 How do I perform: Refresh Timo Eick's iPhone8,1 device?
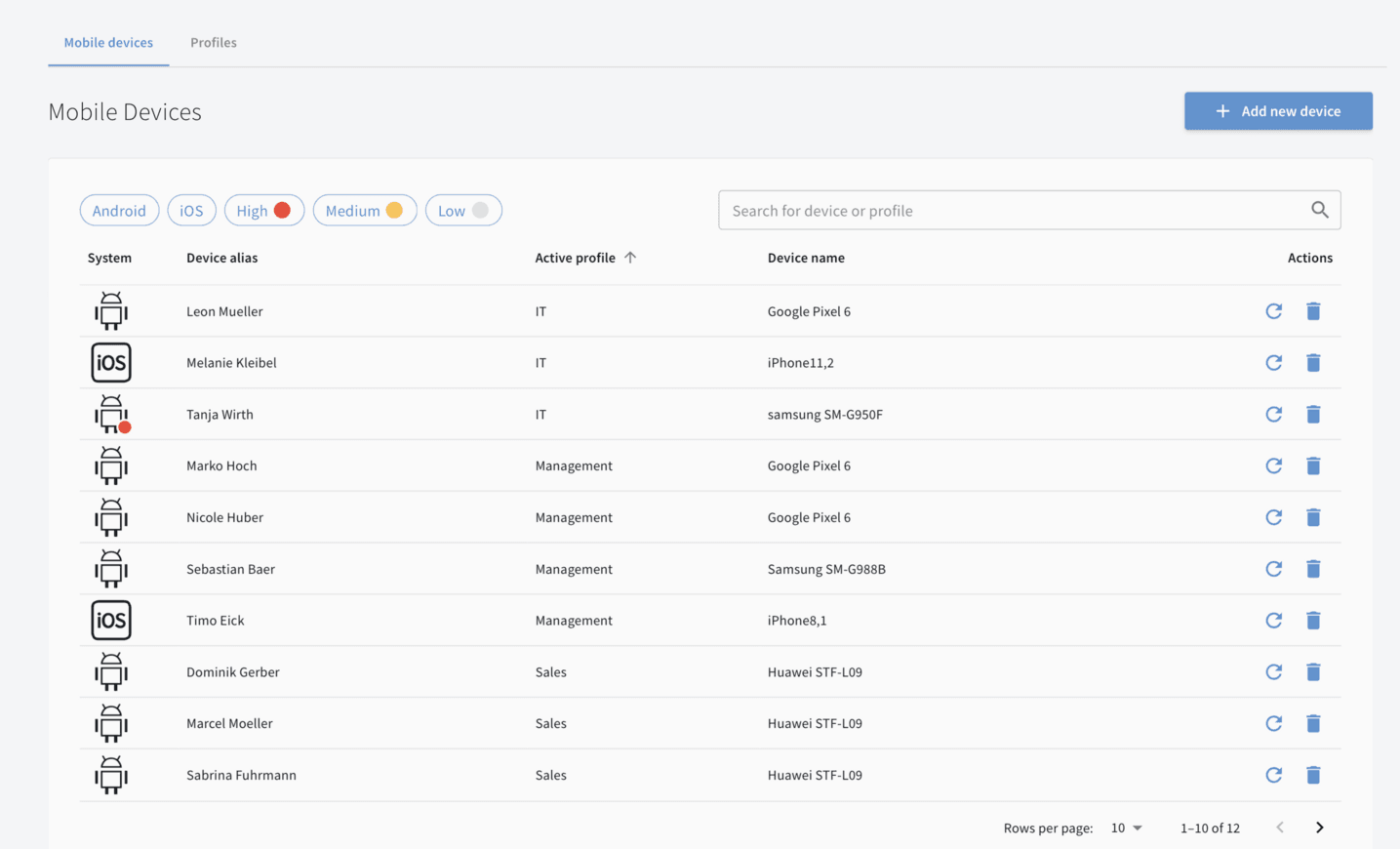point(1273,621)
